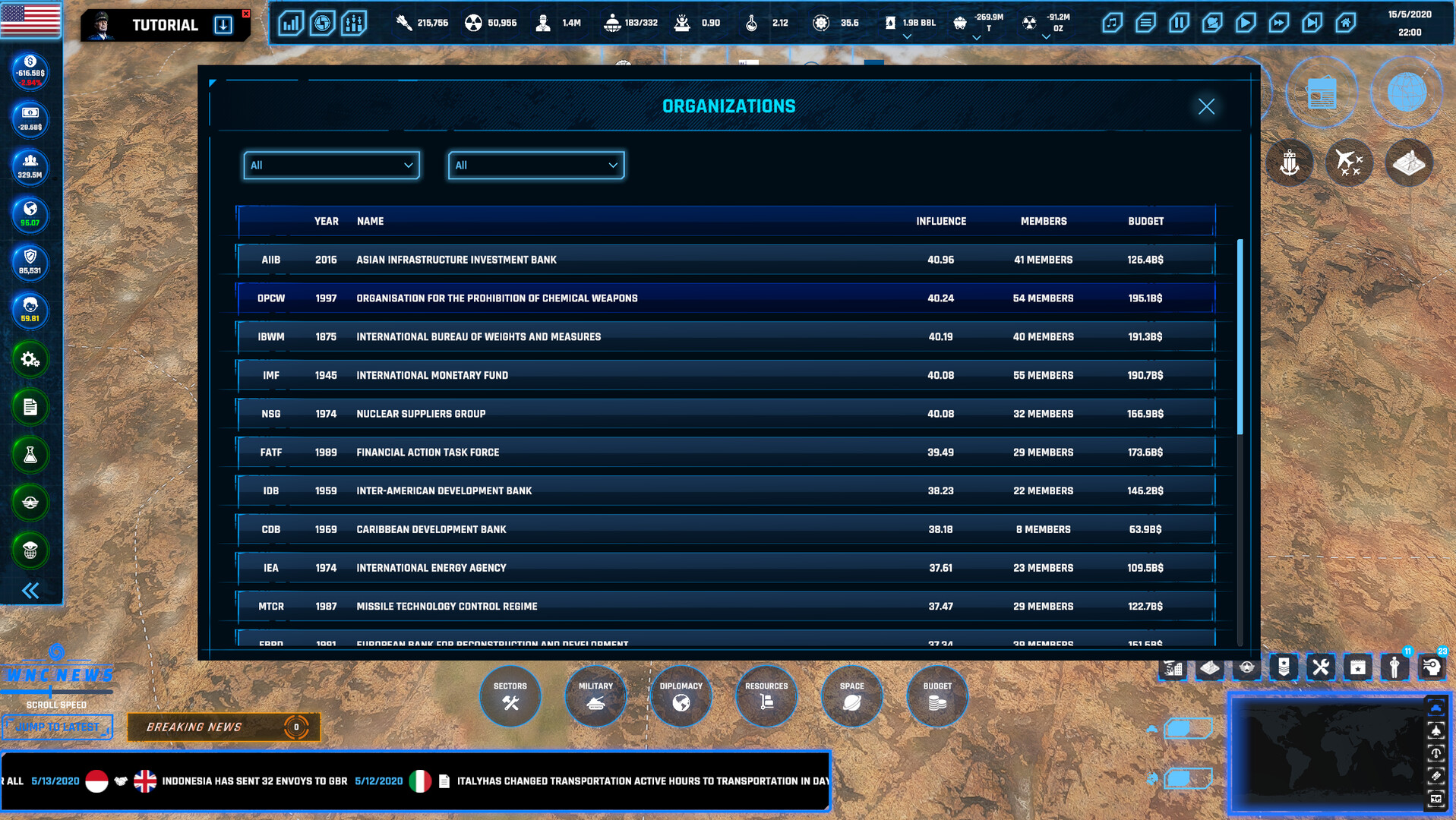Open the Breaking News panel
Image resolution: width=1456 pixels, height=820 pixels.
click(x=223, y=727)
